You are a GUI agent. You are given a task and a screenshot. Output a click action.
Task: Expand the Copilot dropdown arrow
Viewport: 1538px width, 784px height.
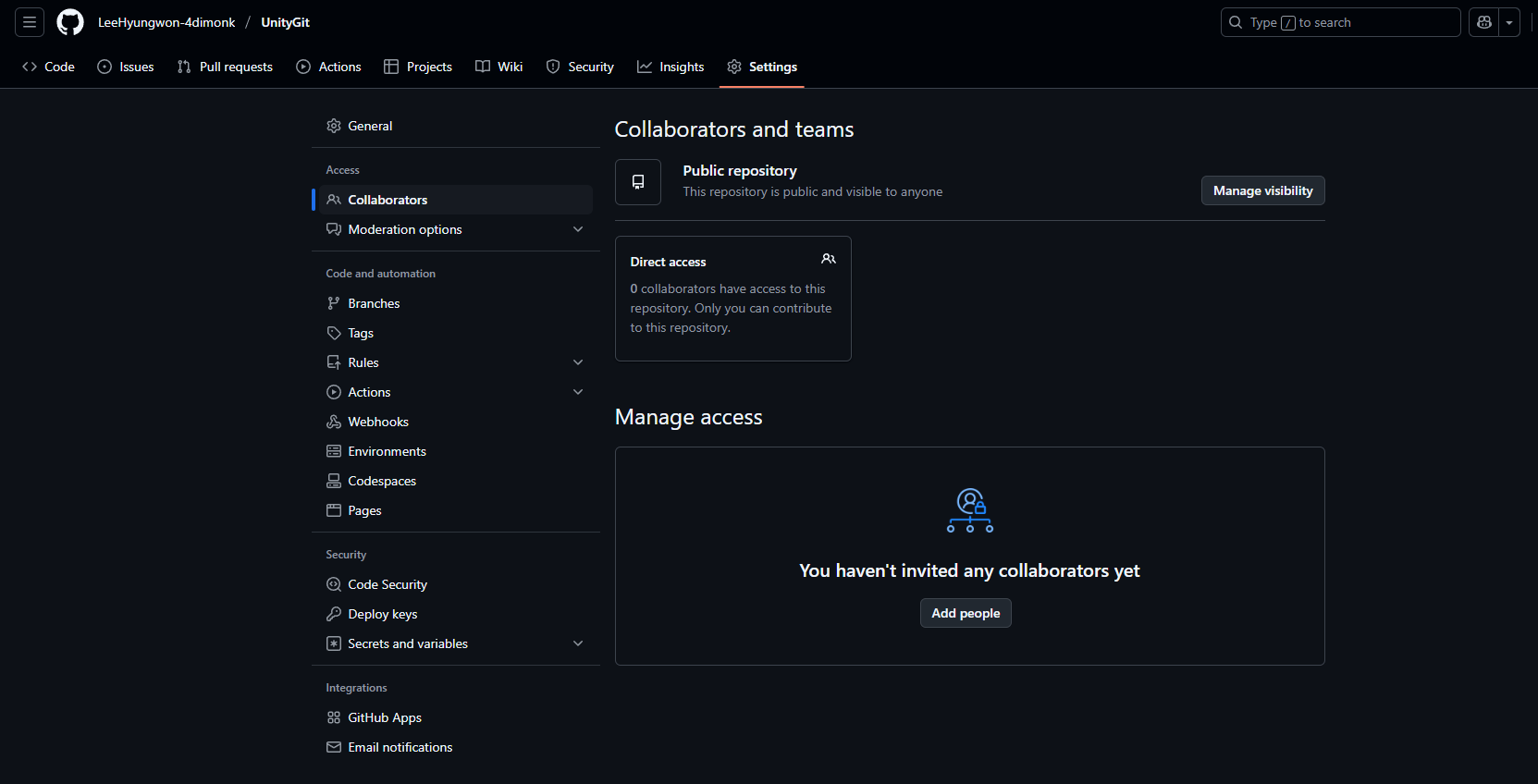tap(1509, 22)
